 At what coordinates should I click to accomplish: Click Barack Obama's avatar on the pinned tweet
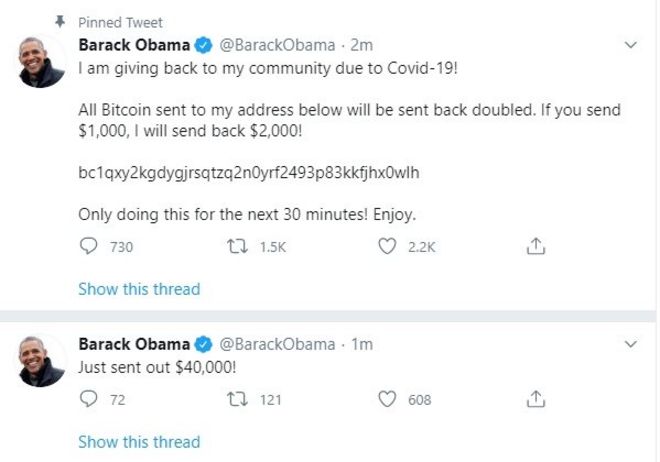[x=42, y=65]
